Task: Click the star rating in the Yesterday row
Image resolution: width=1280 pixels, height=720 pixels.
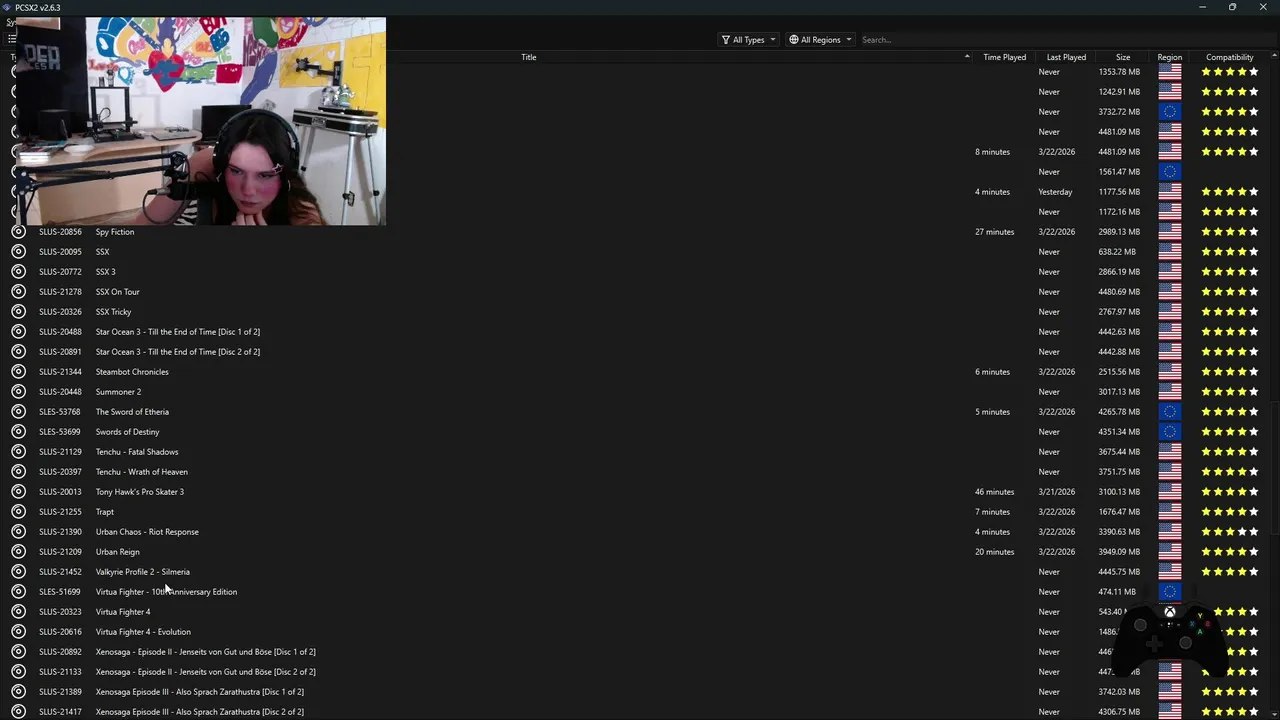Action: [1230, 191]
